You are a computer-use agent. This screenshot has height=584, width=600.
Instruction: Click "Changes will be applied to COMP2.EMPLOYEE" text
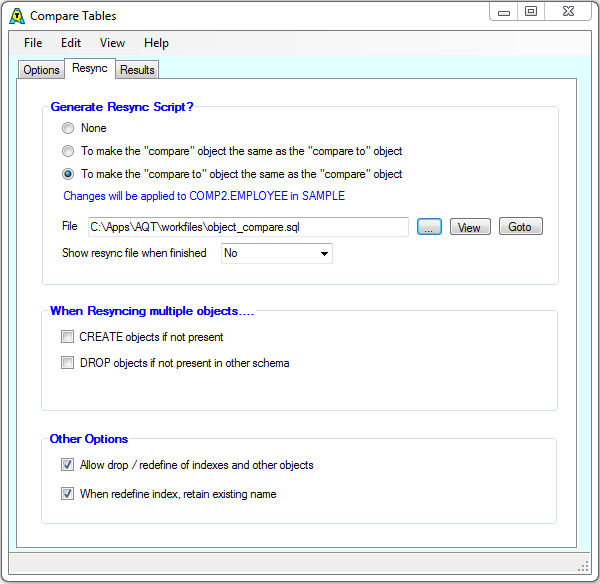tap(204, 196)
